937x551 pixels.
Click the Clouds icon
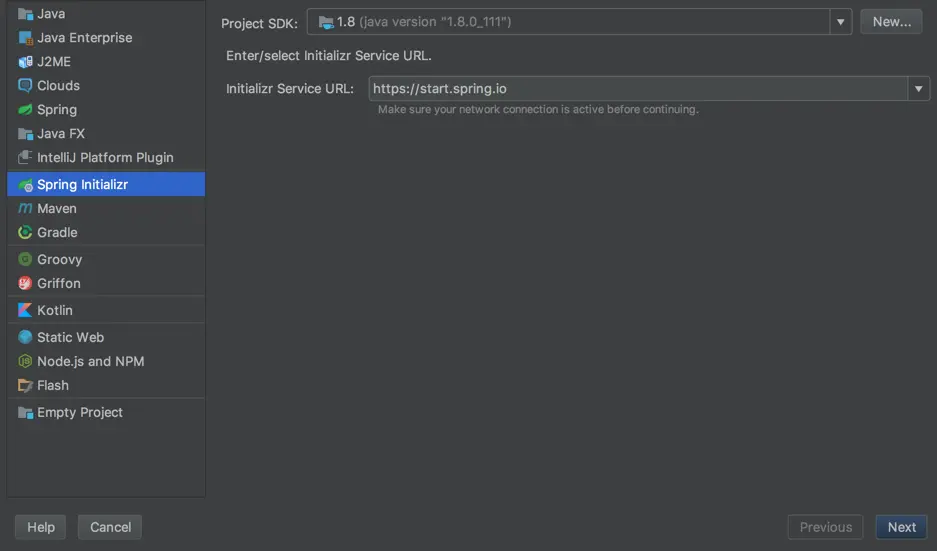25,85
